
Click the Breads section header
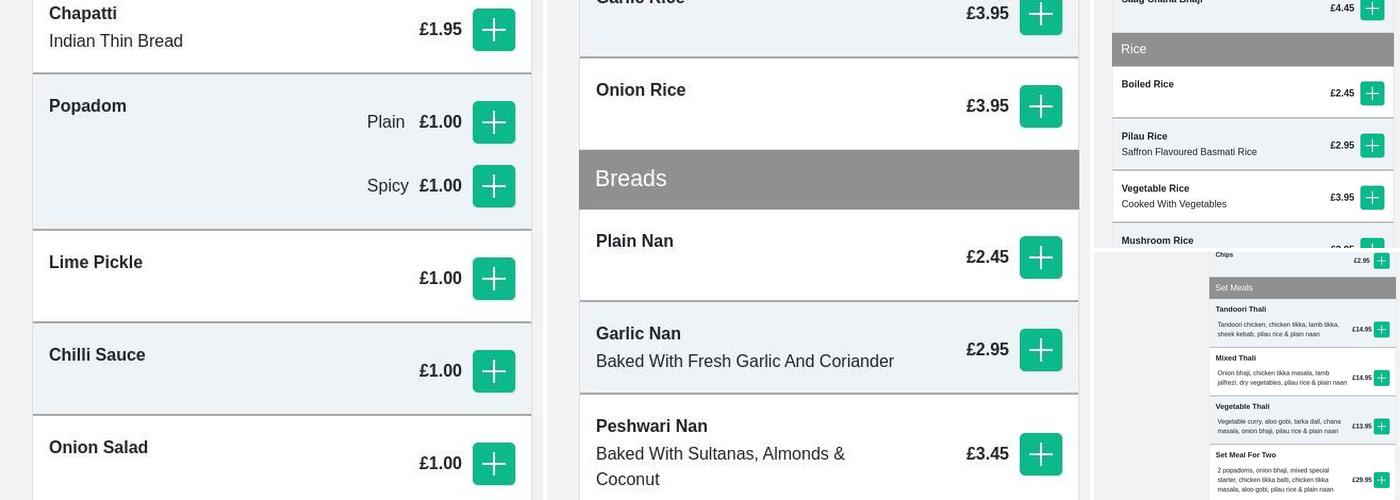coord(829,179)
